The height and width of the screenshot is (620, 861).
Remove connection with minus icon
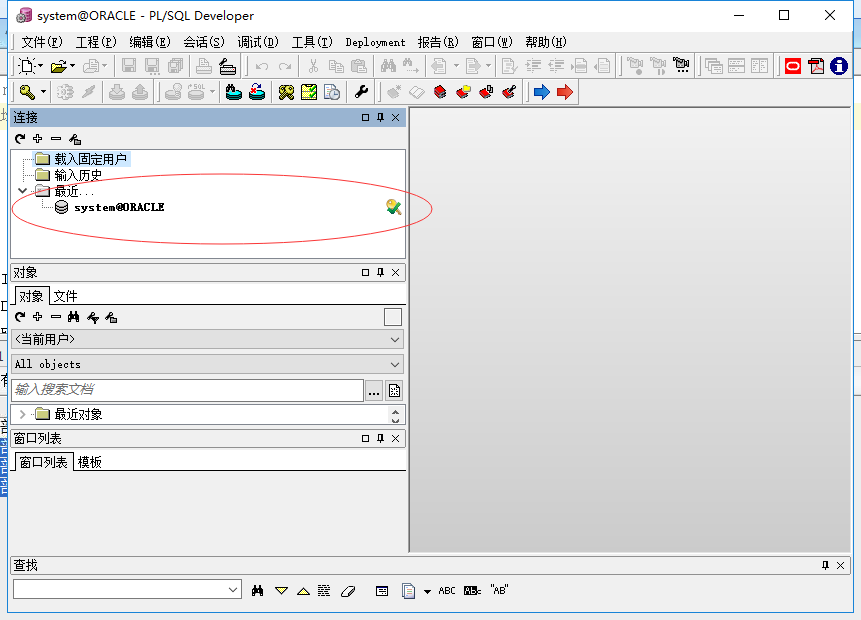56,138
